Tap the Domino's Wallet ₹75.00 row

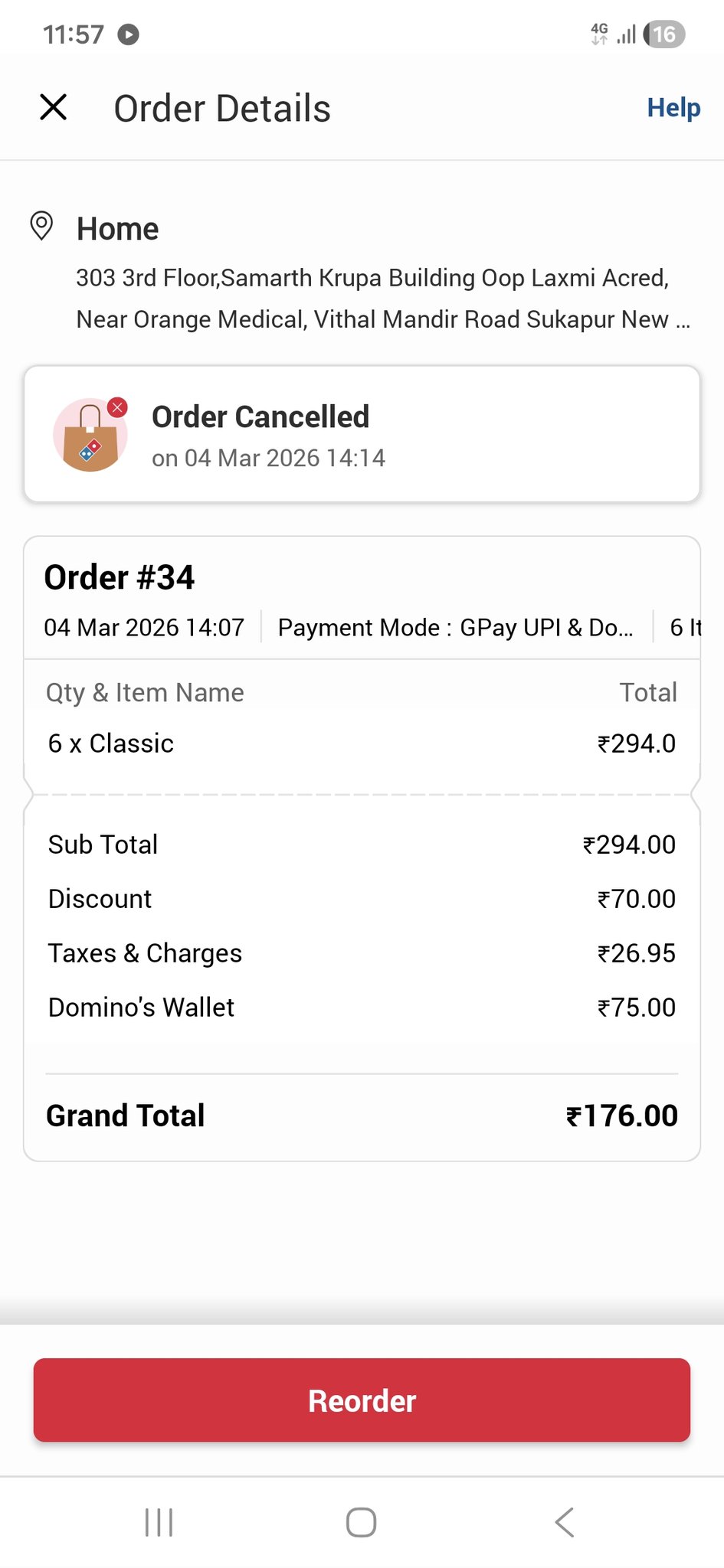(362, 1008)
